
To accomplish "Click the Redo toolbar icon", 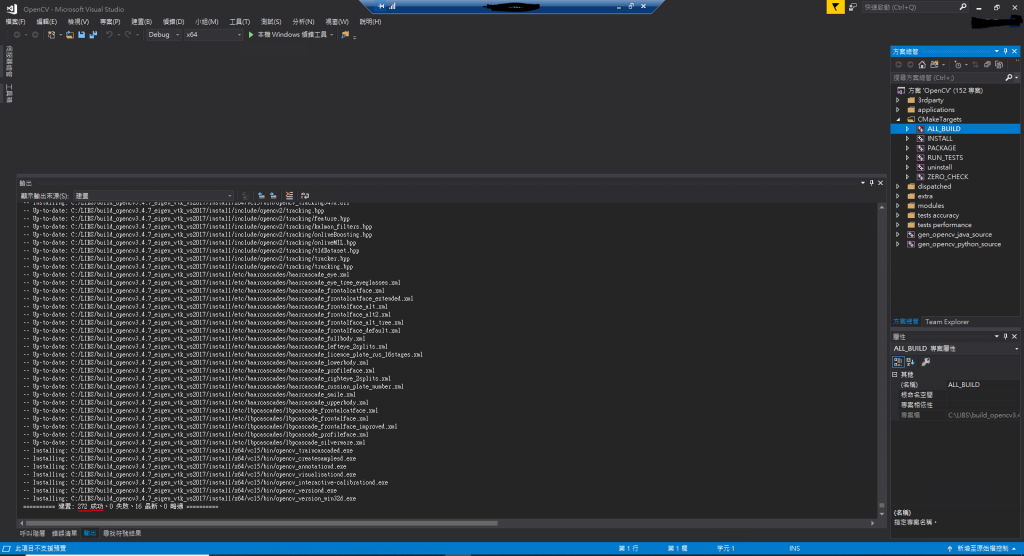I will click(128, 35).
